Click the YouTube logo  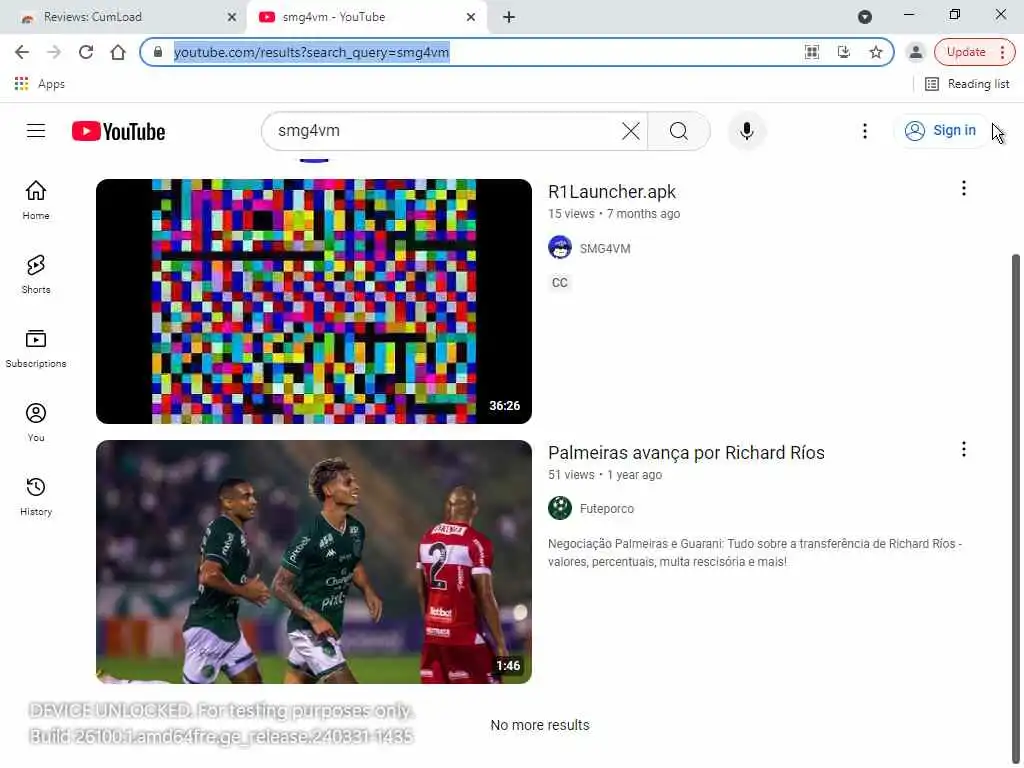(x=118, y=131)
